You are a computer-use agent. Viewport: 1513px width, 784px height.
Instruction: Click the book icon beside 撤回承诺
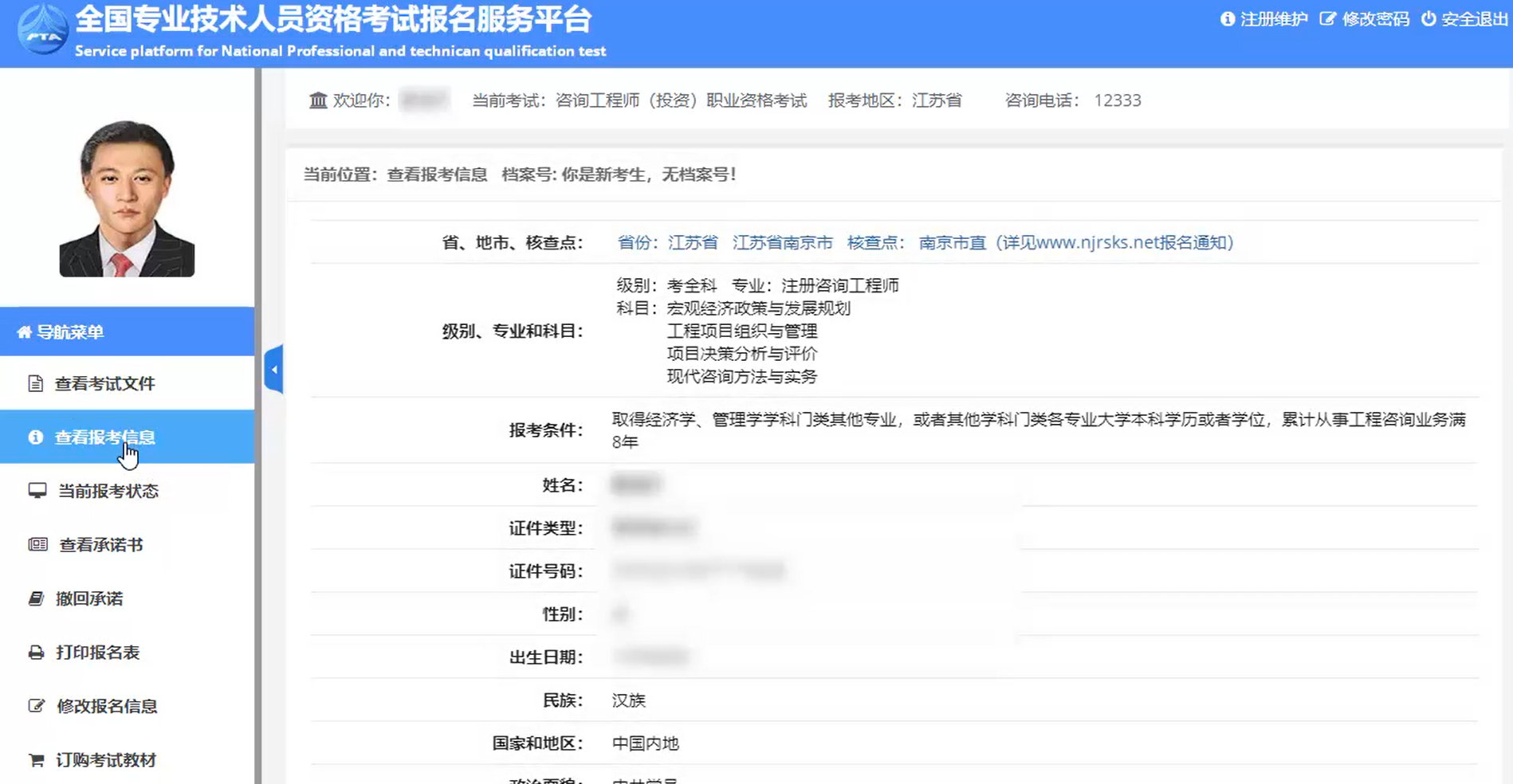[36, 598]
